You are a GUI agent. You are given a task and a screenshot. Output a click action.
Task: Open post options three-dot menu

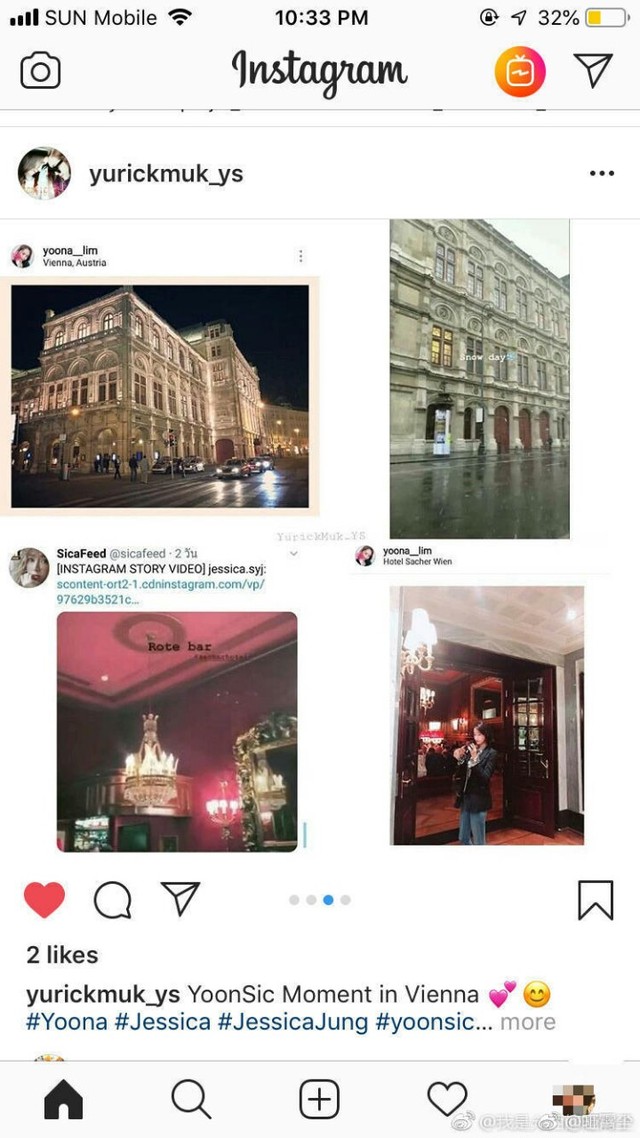pos(602,173)
